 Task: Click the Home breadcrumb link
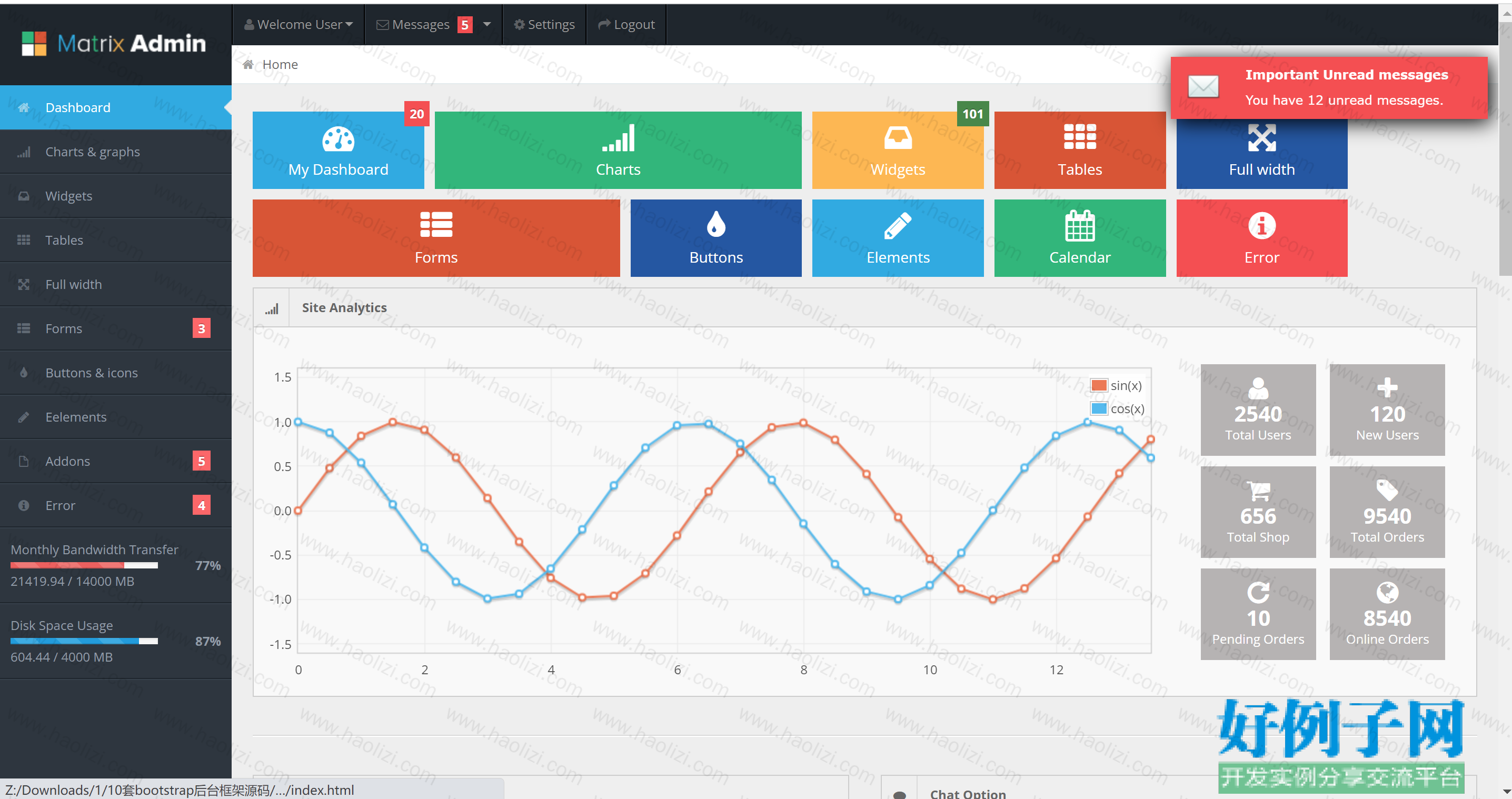[280, 65]
